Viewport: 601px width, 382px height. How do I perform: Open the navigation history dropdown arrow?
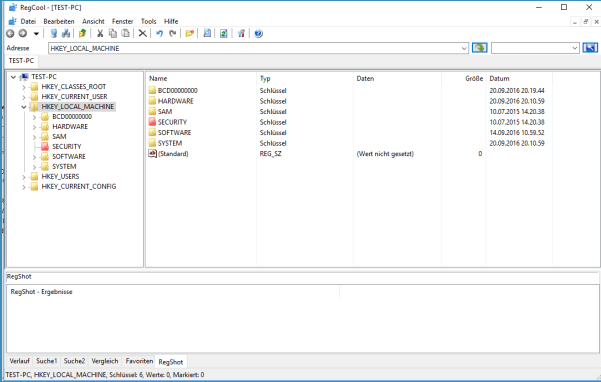click(x=36, y=34)
